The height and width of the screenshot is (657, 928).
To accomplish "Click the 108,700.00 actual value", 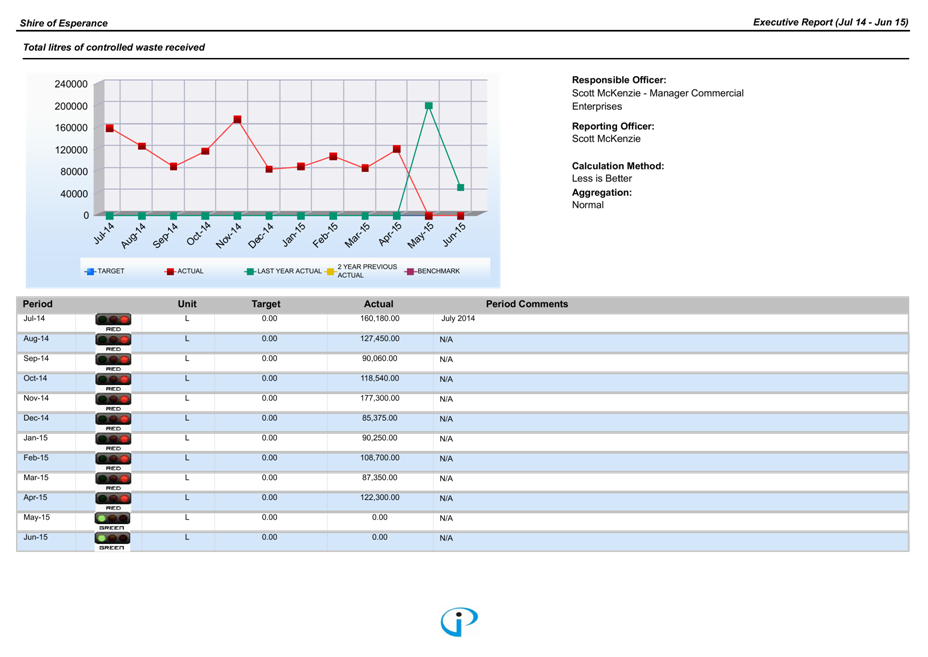I will (x=379, y=458).
